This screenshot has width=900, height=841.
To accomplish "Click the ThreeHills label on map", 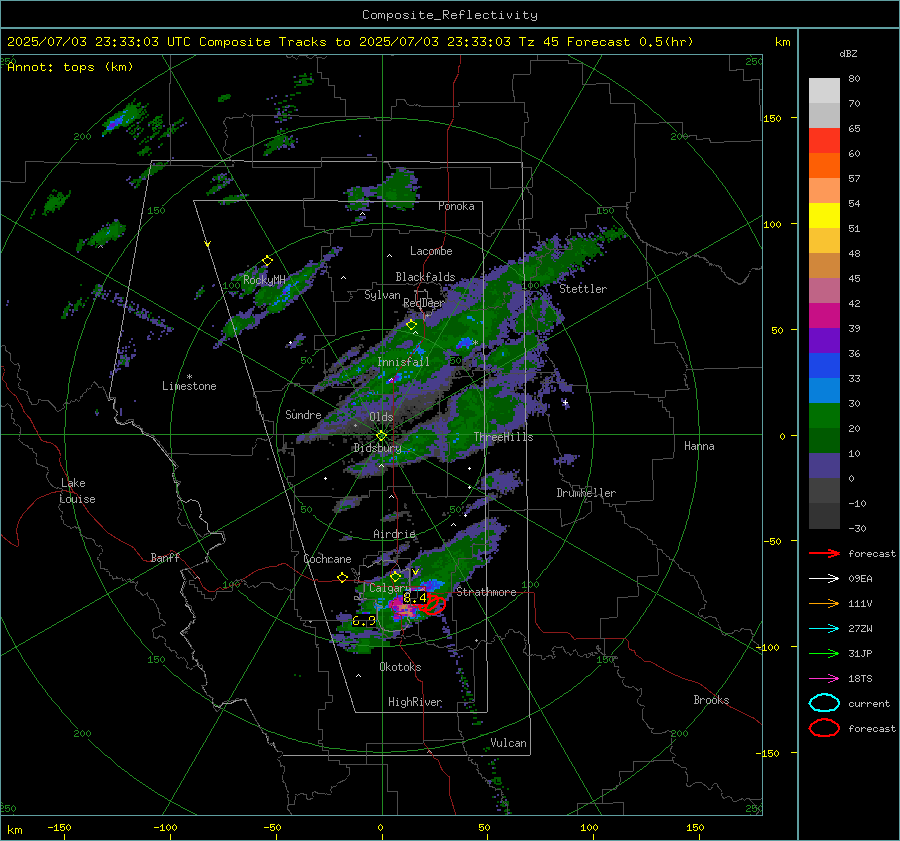I will coord(503,437).
